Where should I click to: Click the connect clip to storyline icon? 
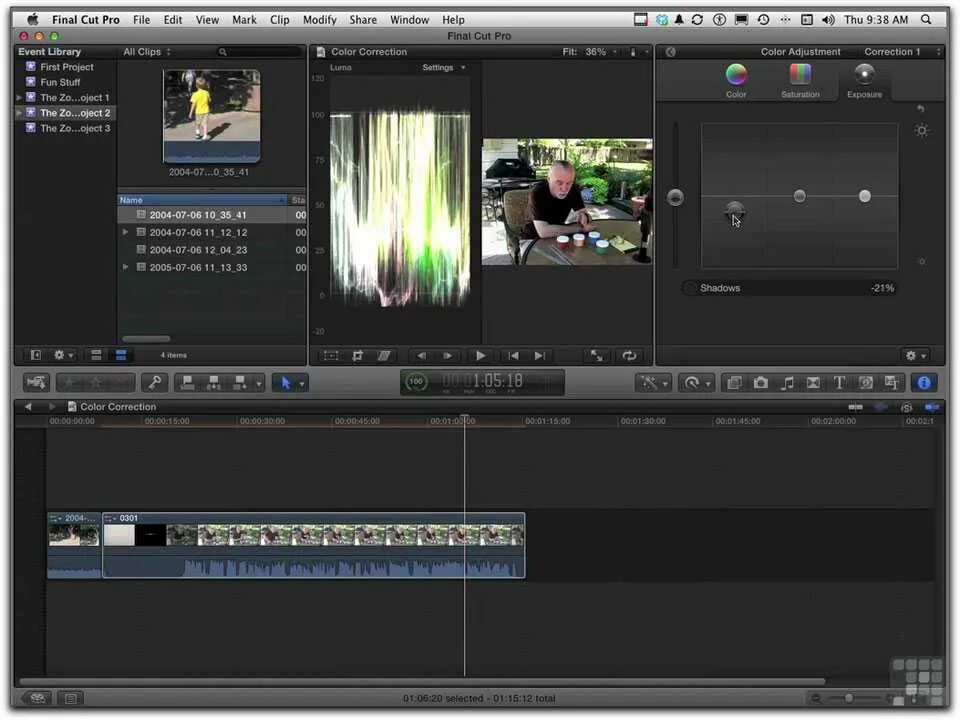pos(187,383)
